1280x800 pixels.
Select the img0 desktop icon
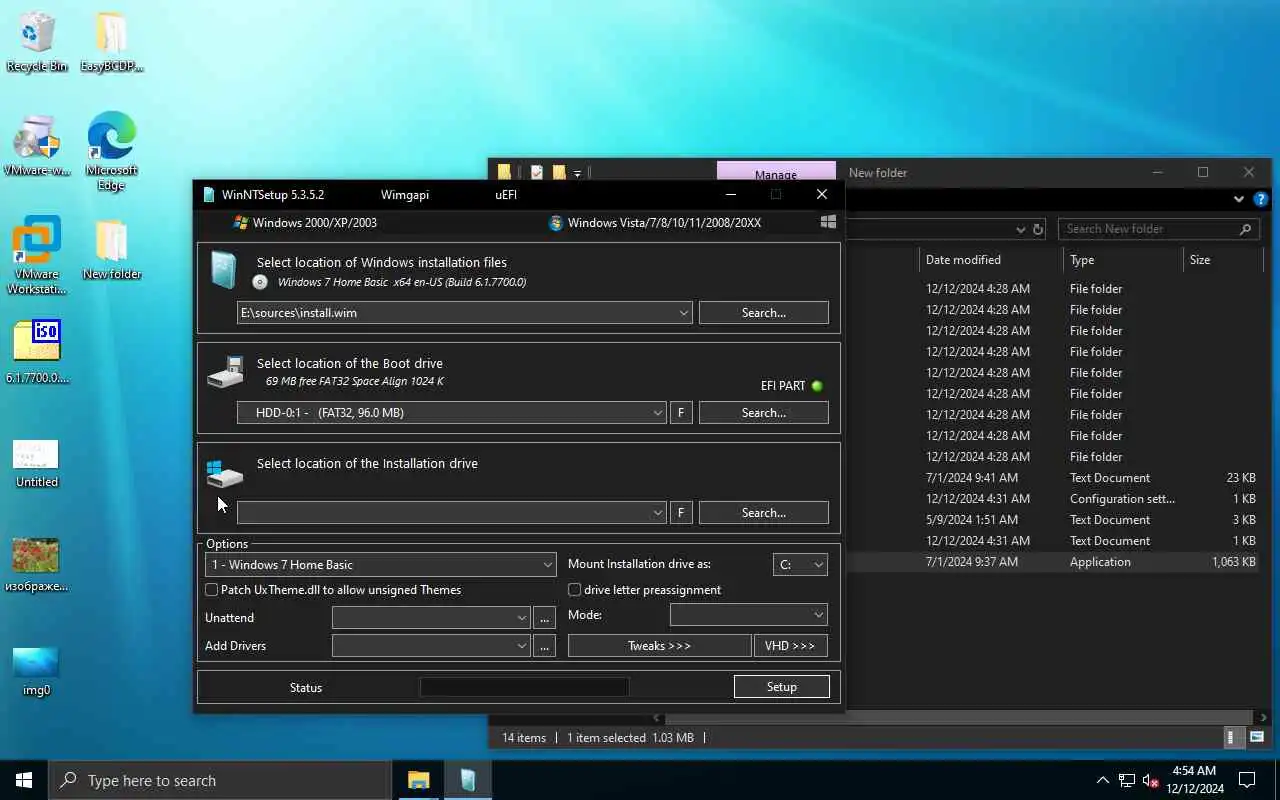click(36, 671)
